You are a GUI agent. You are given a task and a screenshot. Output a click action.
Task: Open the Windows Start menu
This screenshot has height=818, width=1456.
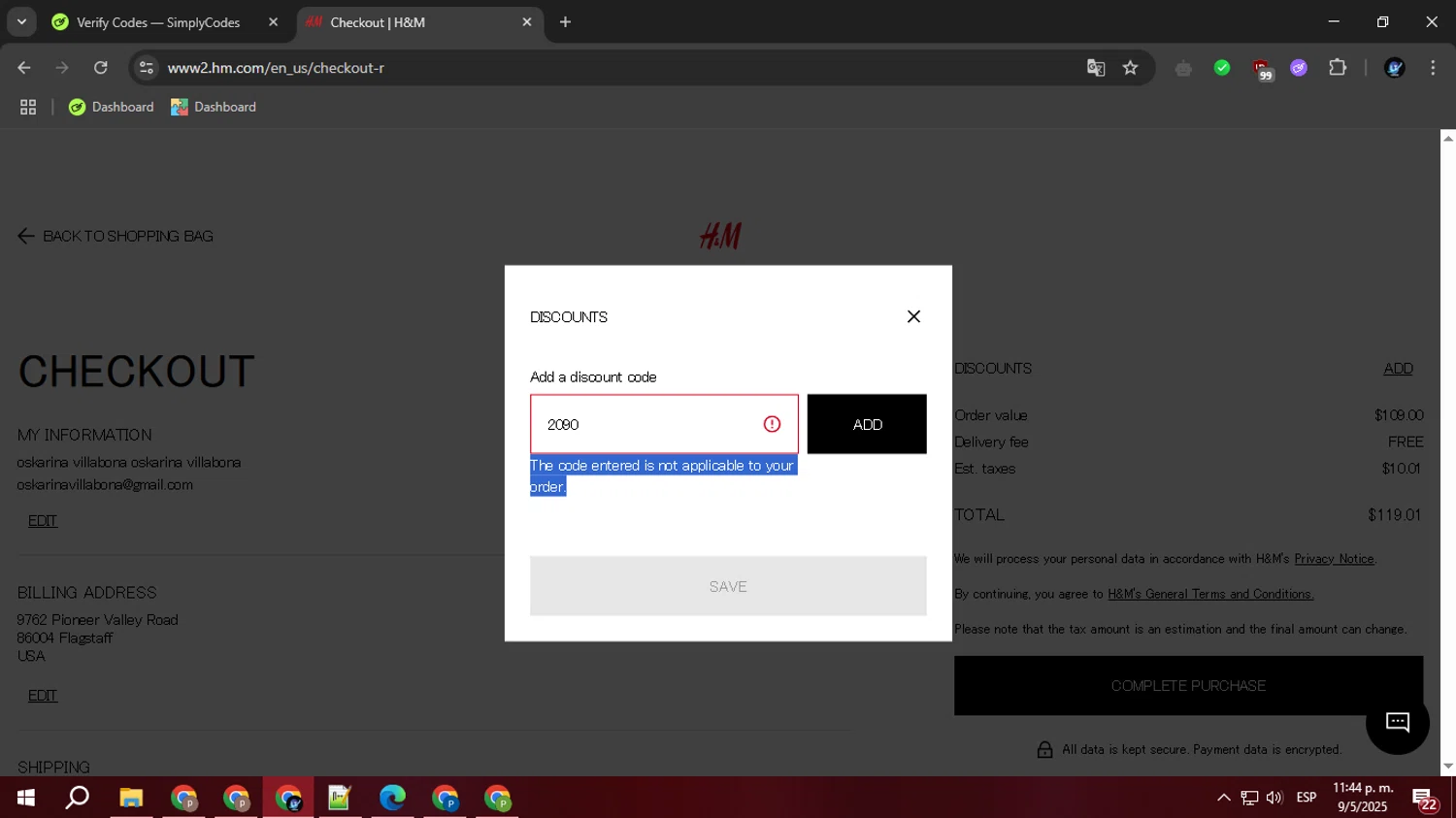(x=26, y=798)
